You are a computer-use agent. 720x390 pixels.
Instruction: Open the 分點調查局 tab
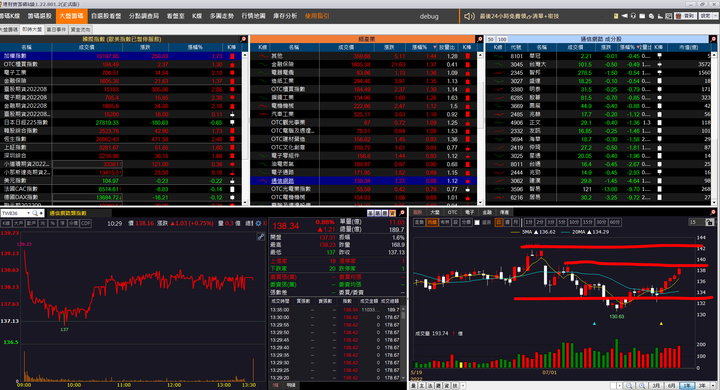pos(144,16)
